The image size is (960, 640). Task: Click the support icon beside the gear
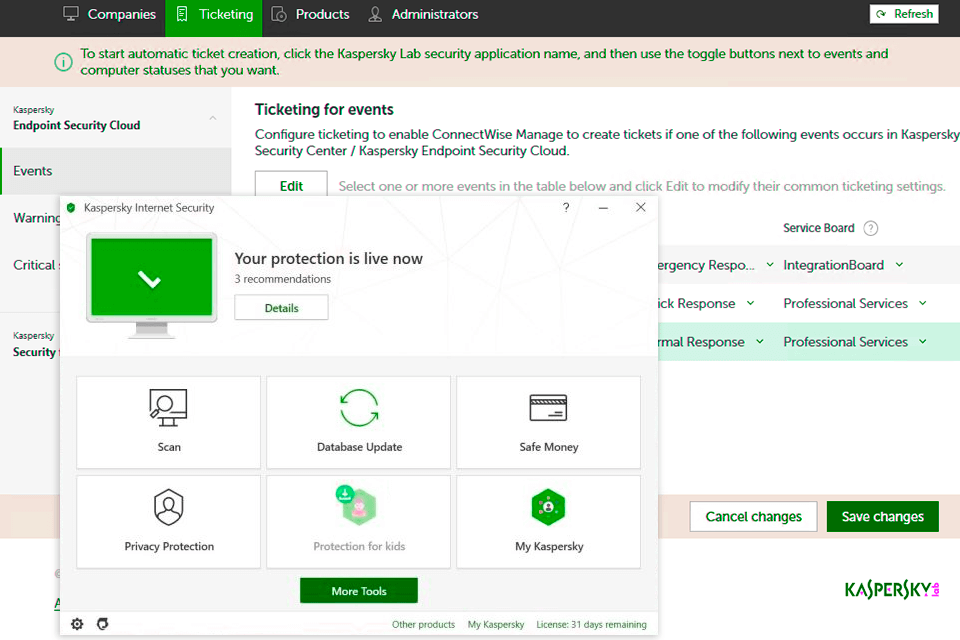tap(103, 623)
